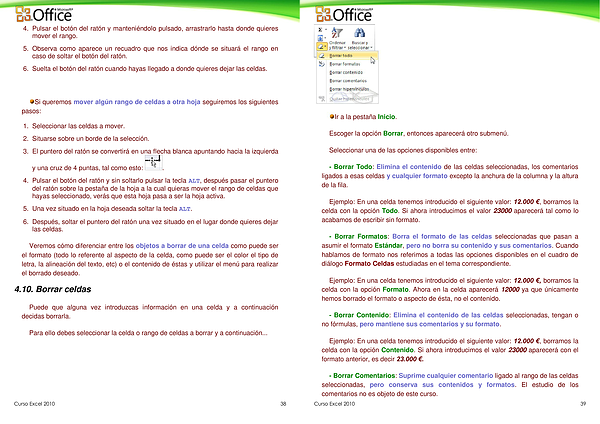Click green 'Contenido' in 'con la opción Contenido'
Image resolution: width=600 pixels, height=424 pixels.
coord(398,350)
